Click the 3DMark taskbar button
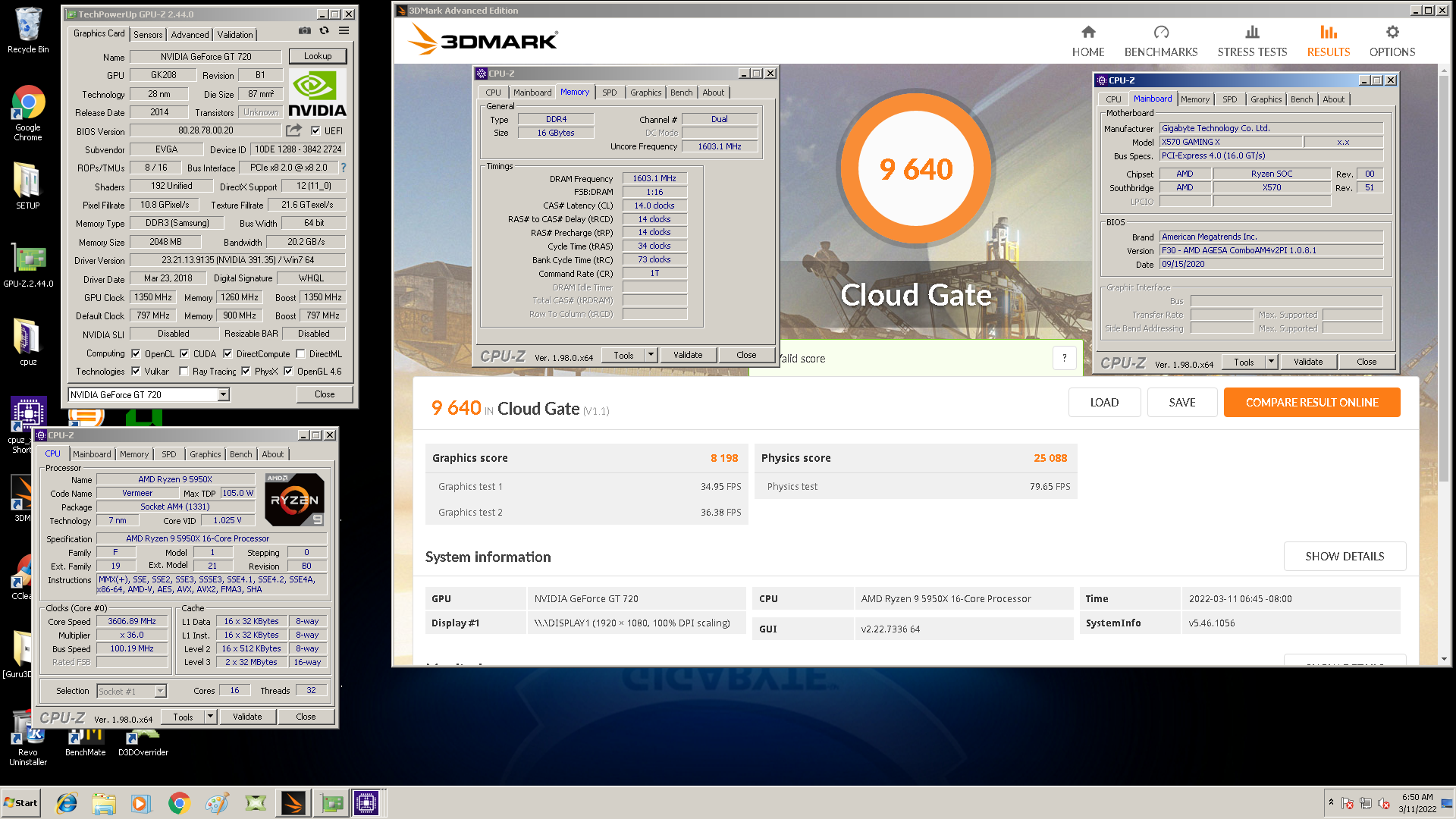 click(293, 803)
